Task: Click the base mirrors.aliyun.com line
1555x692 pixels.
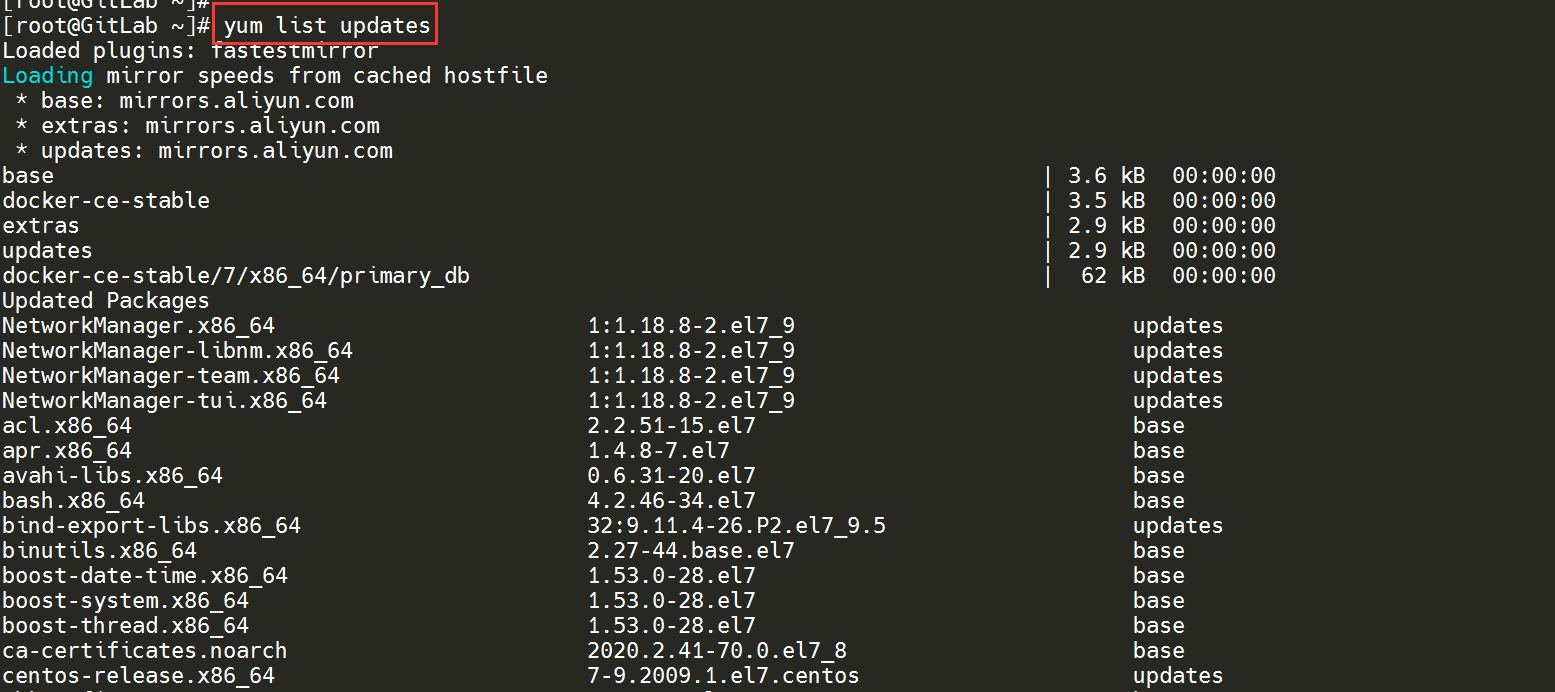Action: [x=185, y=101]
